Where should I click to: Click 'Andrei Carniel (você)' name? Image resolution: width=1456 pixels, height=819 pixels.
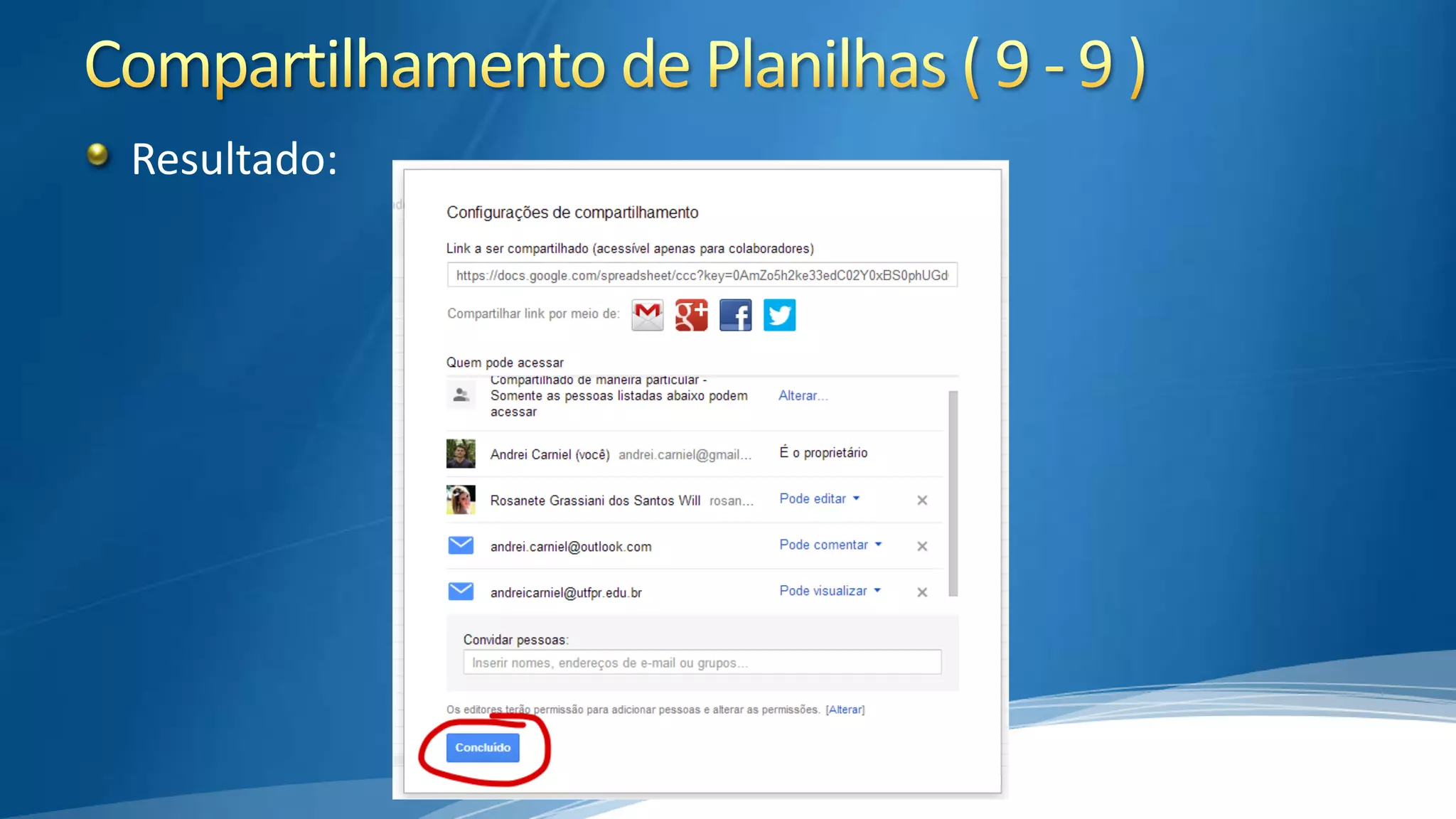[550, 455]
